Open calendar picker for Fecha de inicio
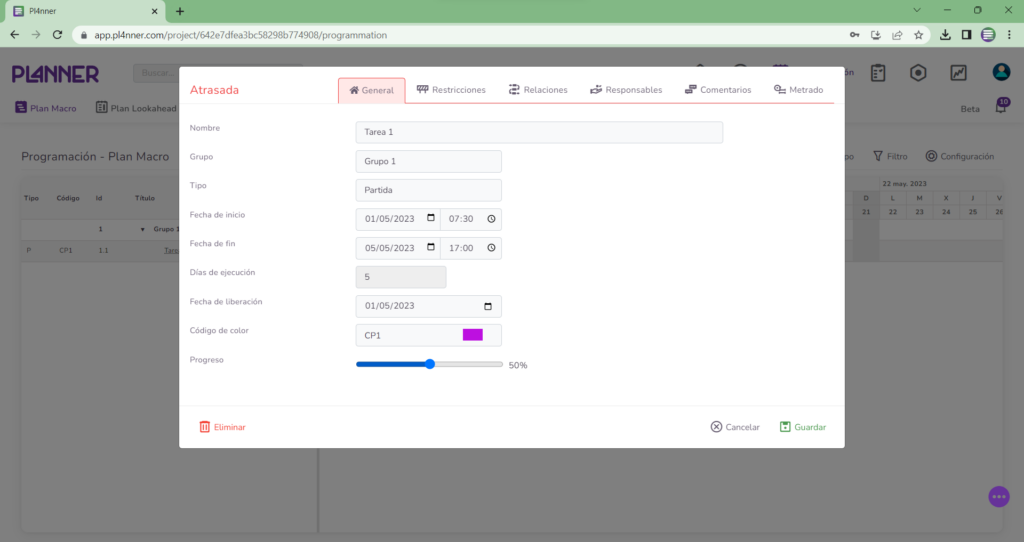 [431, 219]
